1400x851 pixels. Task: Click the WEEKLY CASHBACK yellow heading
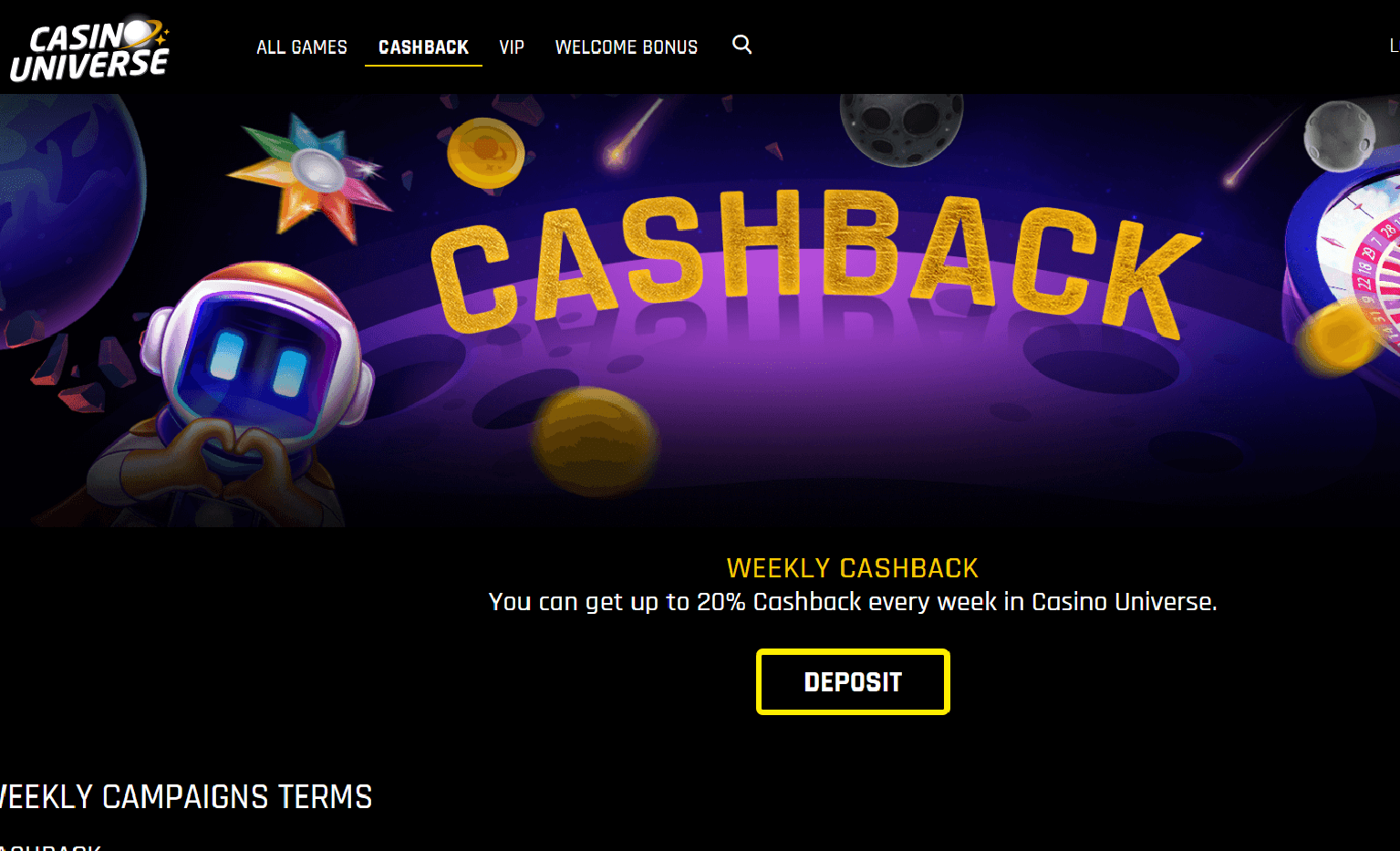[853, 568]
